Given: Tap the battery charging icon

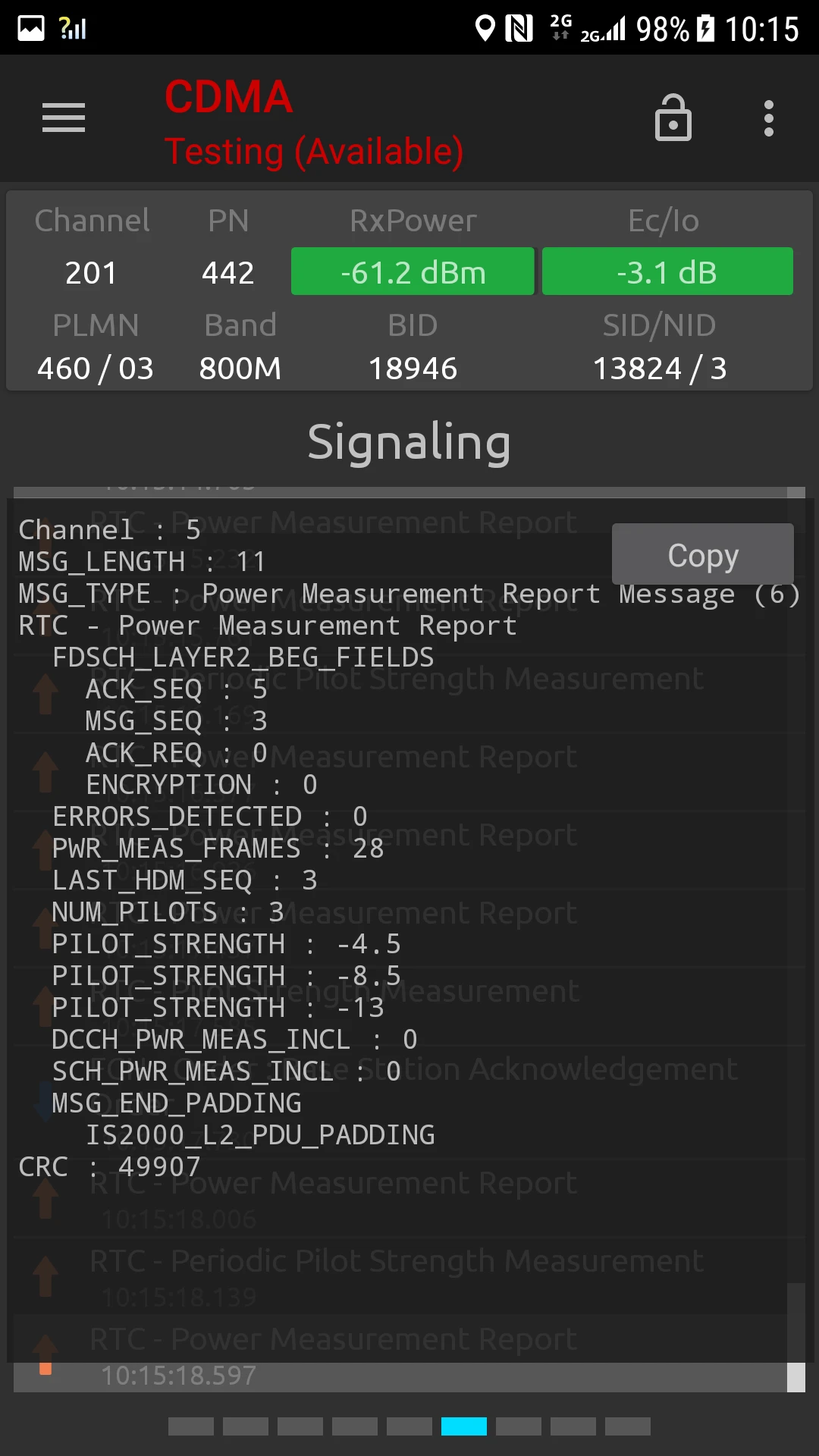Looking at the screenshot, I should pyautogui.click(x=705, y=29).
